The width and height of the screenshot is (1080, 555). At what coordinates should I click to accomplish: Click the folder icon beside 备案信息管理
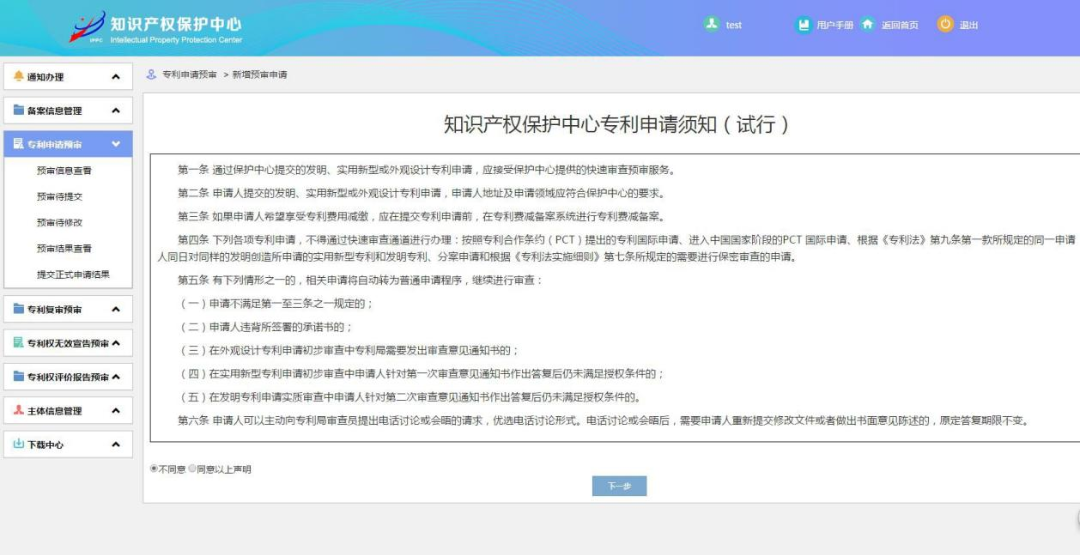tap(18, 110)
